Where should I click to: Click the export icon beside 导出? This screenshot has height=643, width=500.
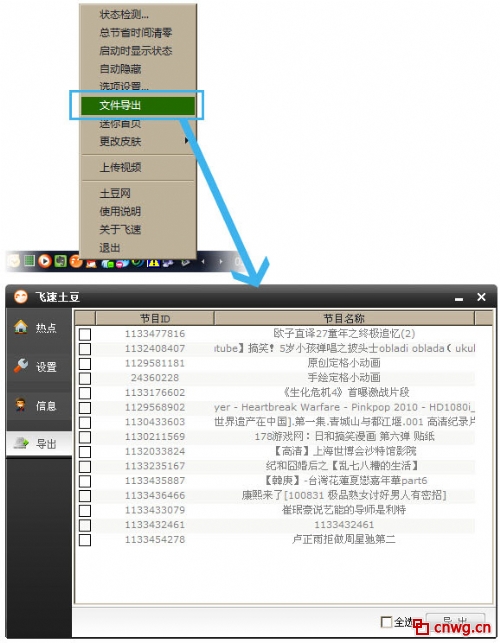click(x=21, y=443)
